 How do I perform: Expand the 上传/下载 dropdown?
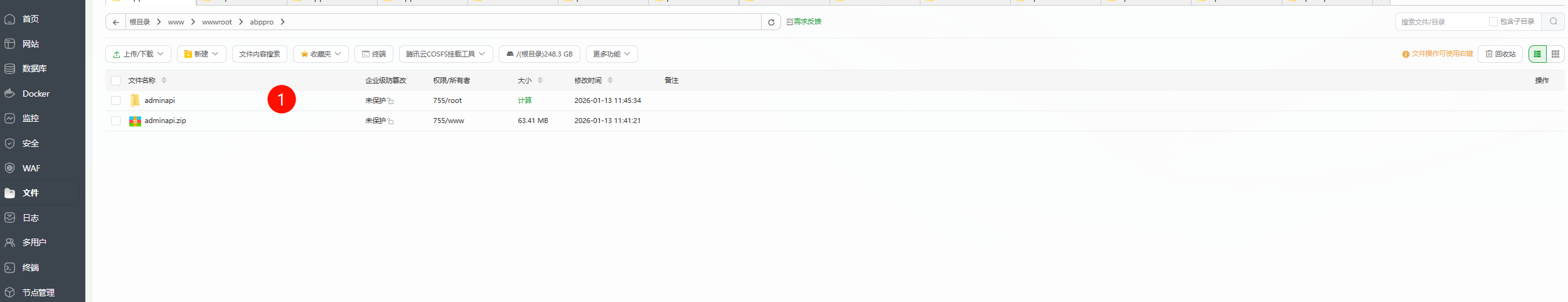(138, 54)
